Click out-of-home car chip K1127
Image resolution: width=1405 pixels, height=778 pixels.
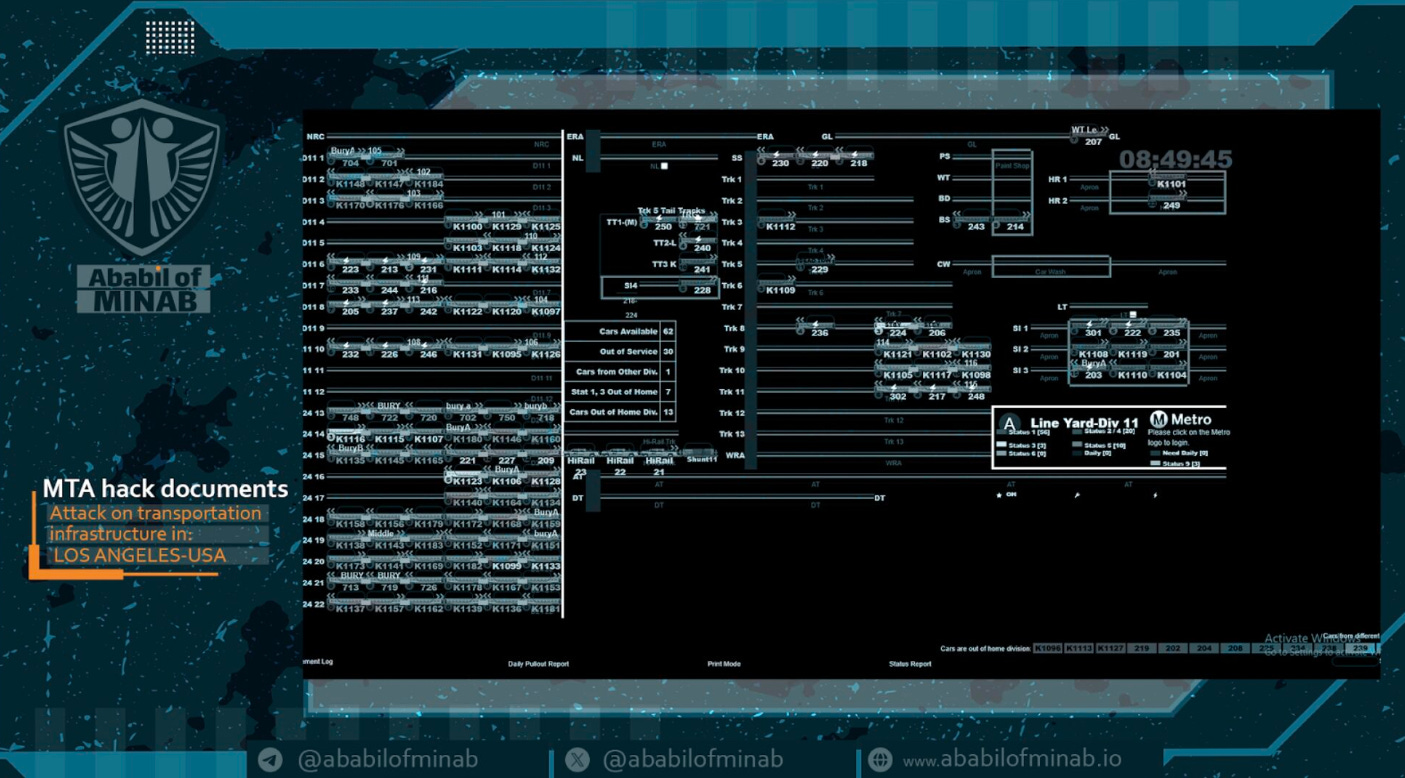pos(1111,648)
